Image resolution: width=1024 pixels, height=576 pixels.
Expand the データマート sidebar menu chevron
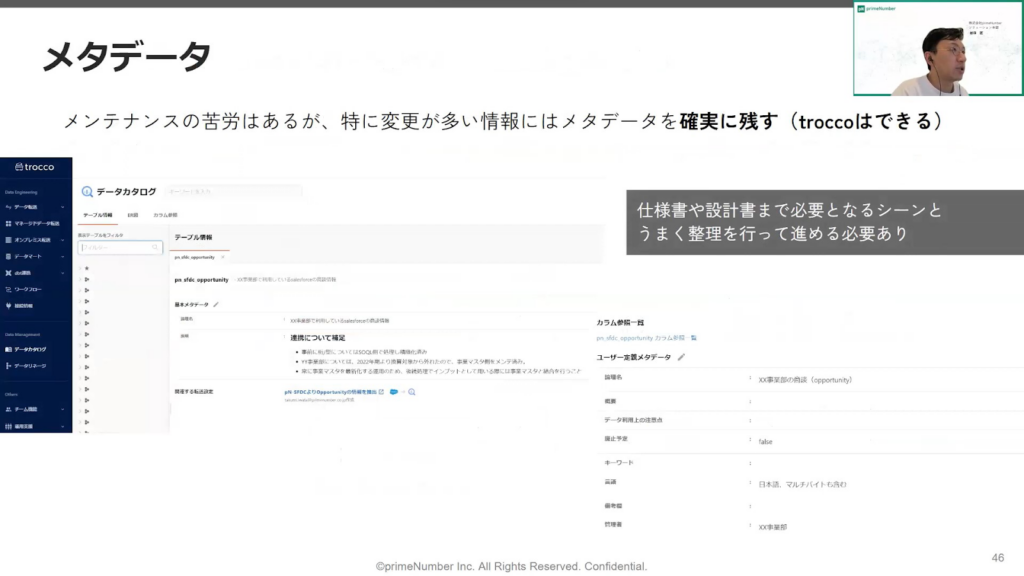pos(66,256)
